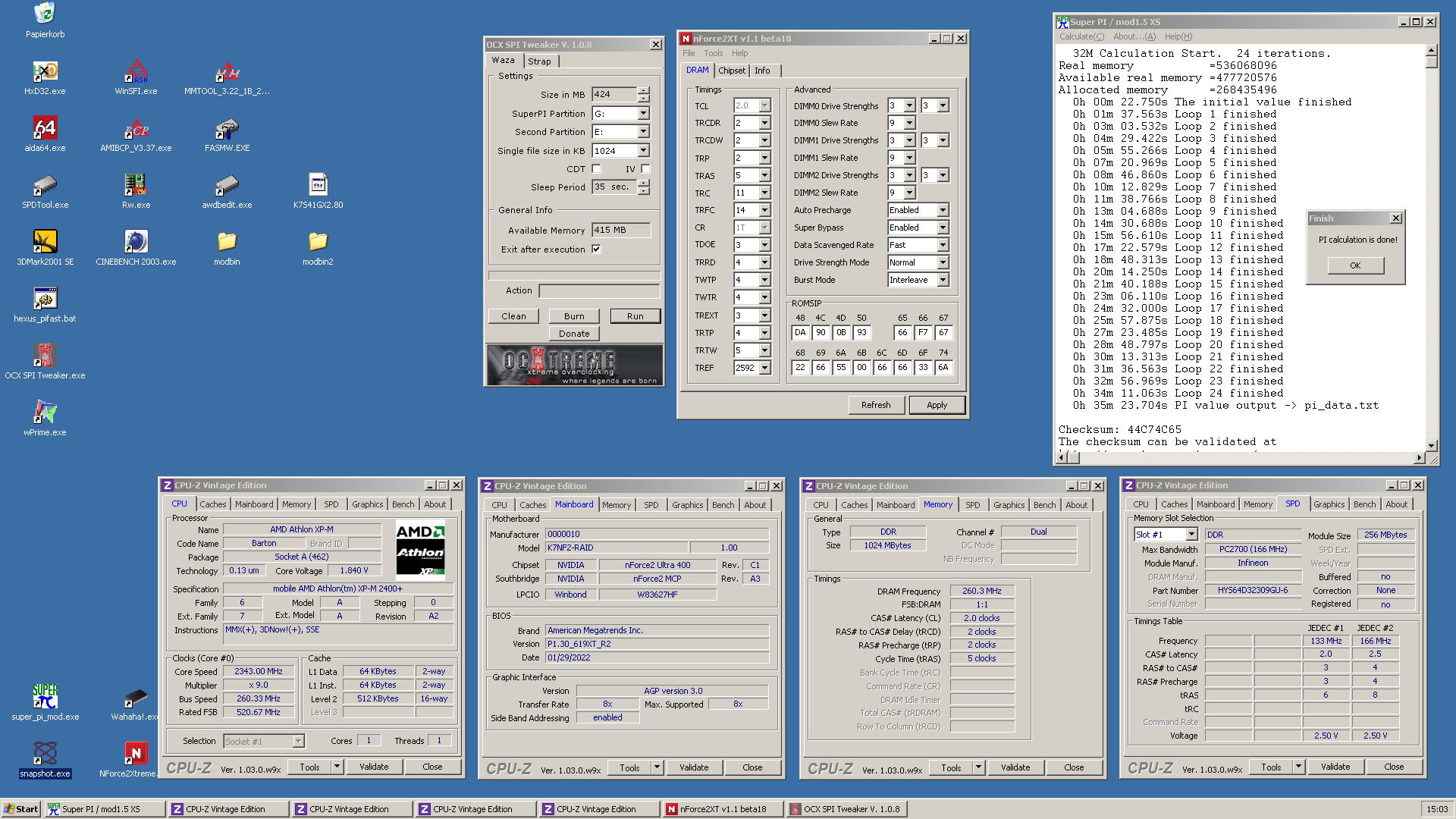Expand the TRAS timing dropdown
The height and width of the screenshot is (819, 1456).
tap(764, 176)
